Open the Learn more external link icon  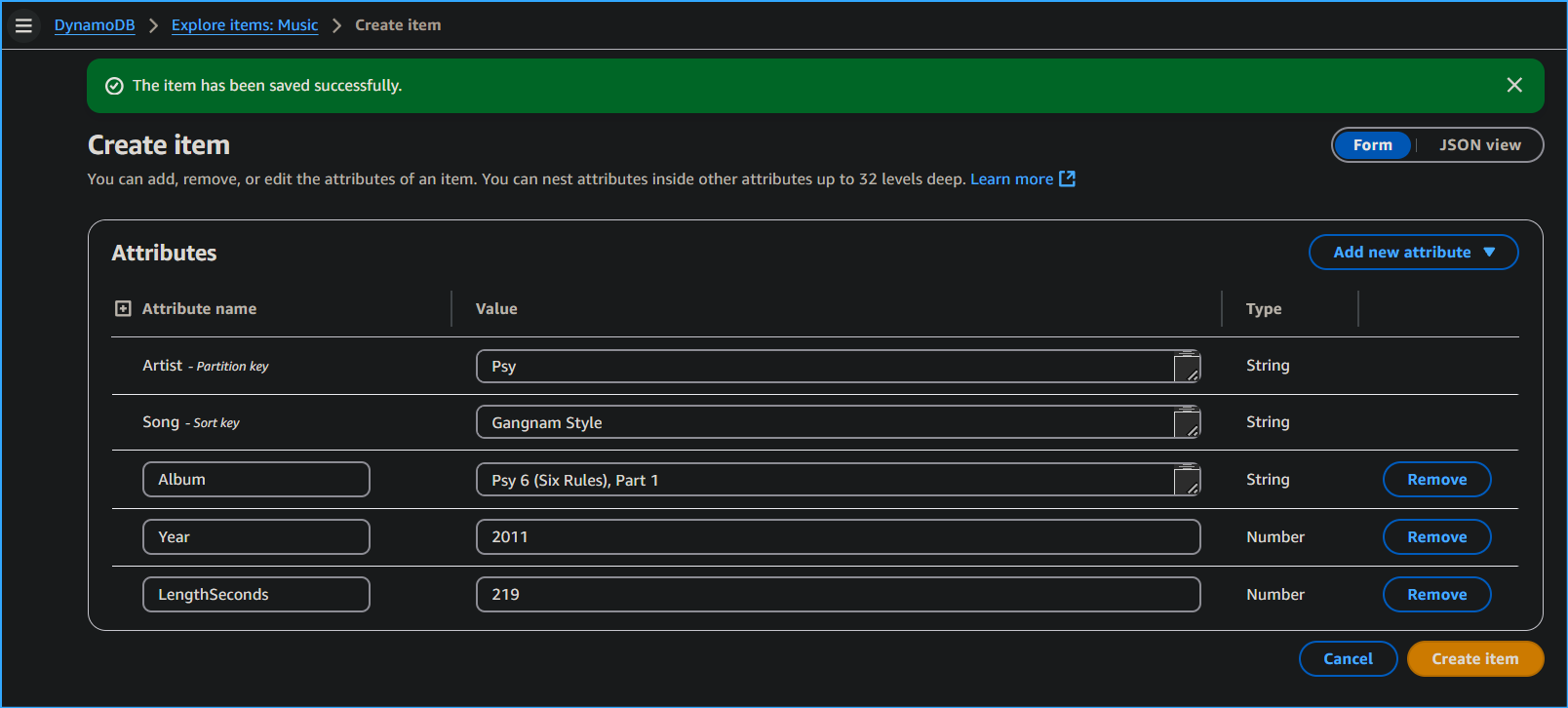pos(1068,178)
